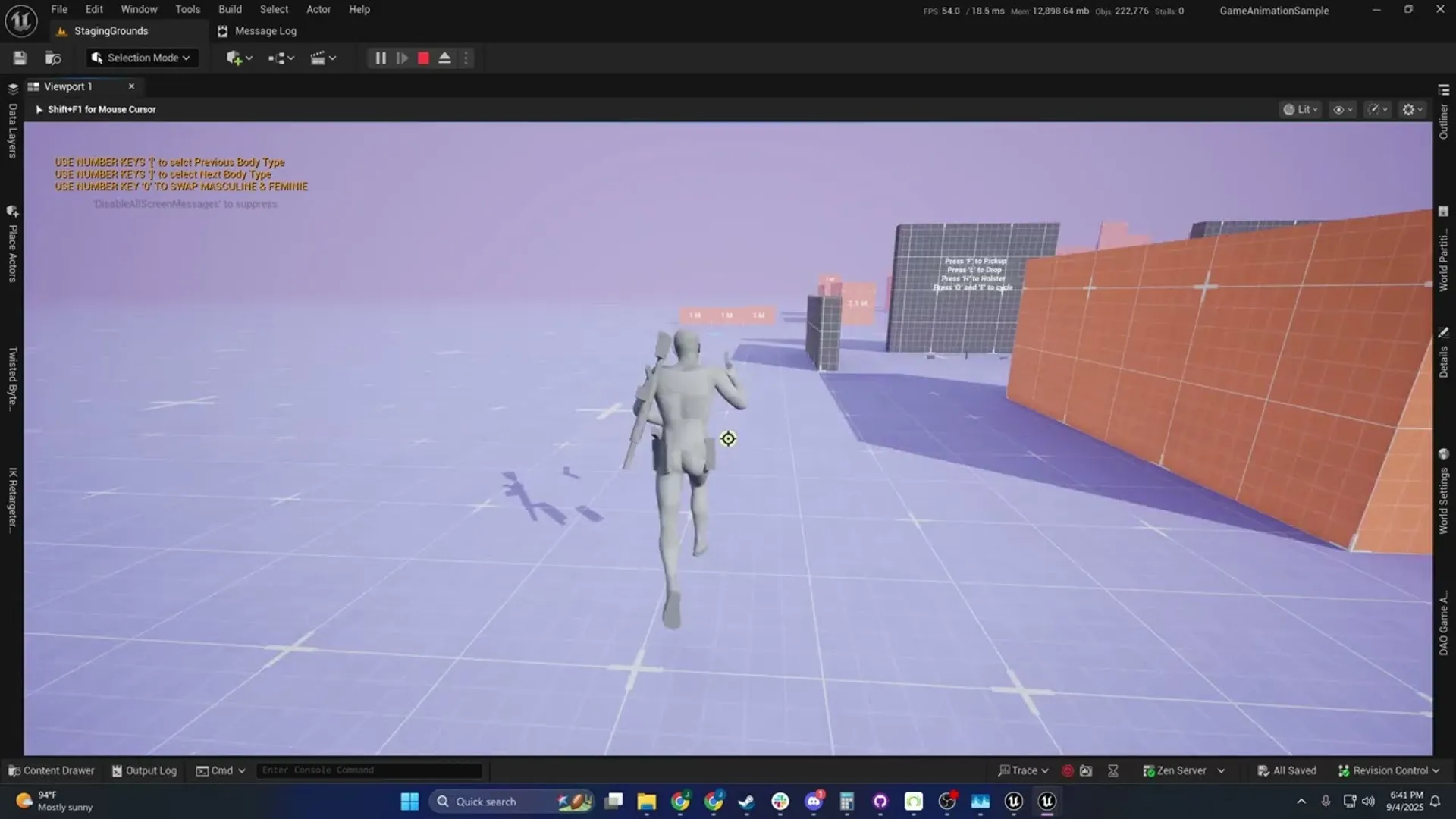Screen dimensions: 1456x819
Task: Stop the running play session
Action: tap(423, 58)
